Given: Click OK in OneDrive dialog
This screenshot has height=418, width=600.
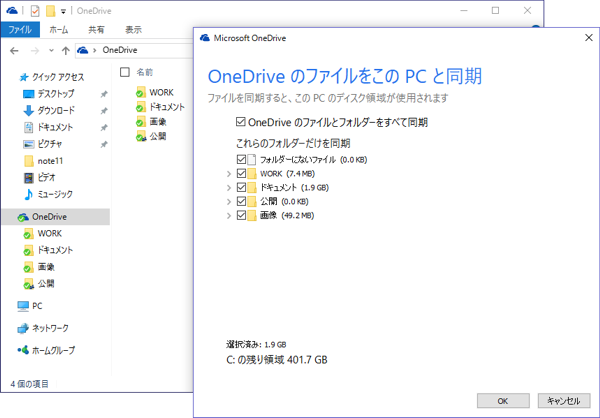Looking at the screenshot, I should tap(503, 401).
